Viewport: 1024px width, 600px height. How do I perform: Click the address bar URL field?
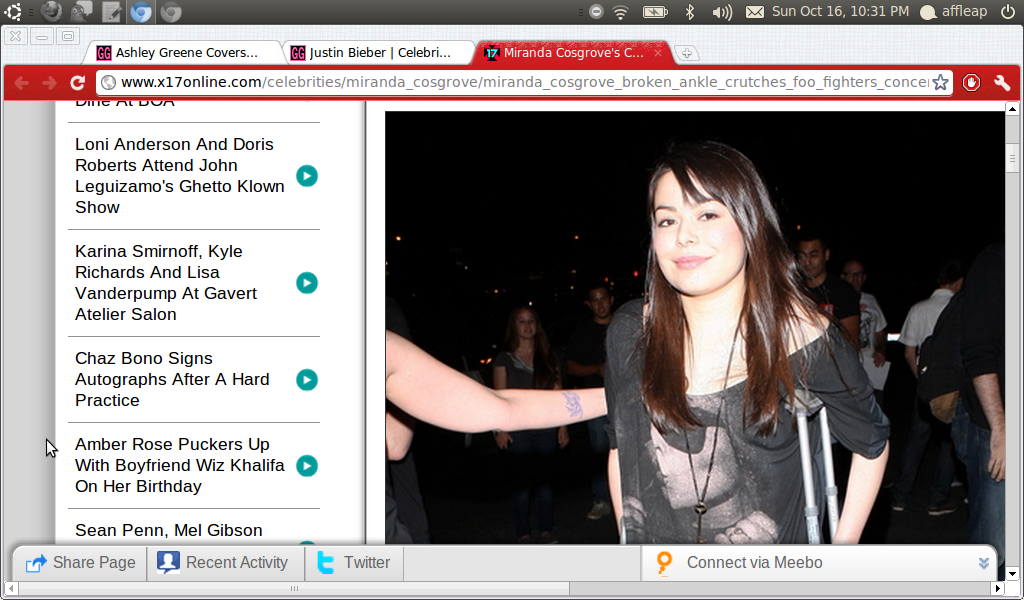(x=524, y=82)
